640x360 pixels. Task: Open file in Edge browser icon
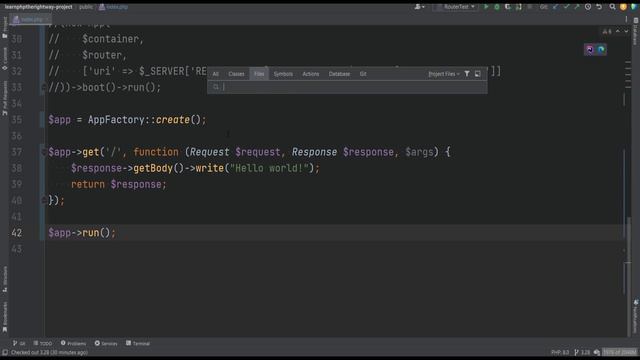(x=601, y=49)
